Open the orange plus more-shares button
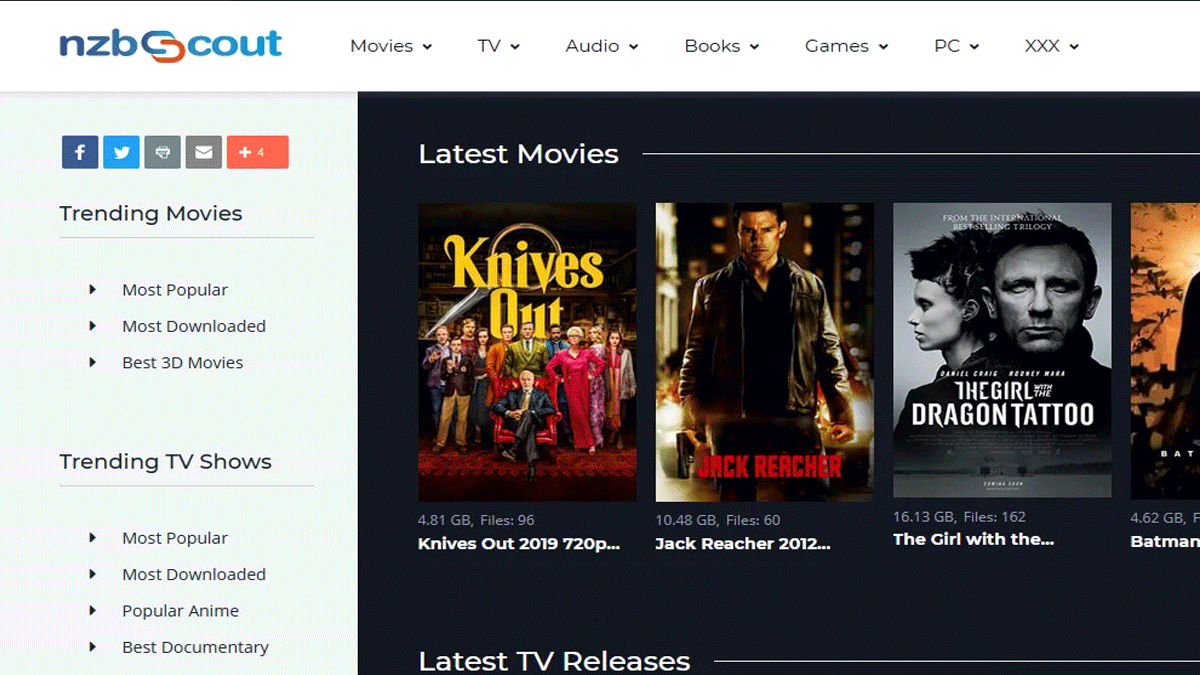This screenshot has height=675, width=1200. click(257, 152)
